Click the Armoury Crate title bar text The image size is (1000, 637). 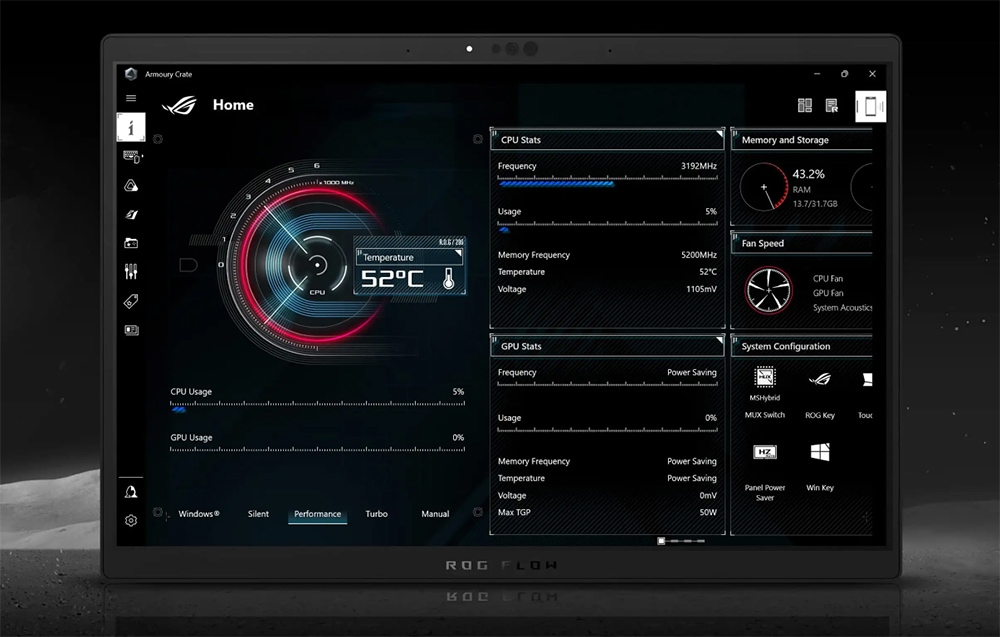(168, 74)
